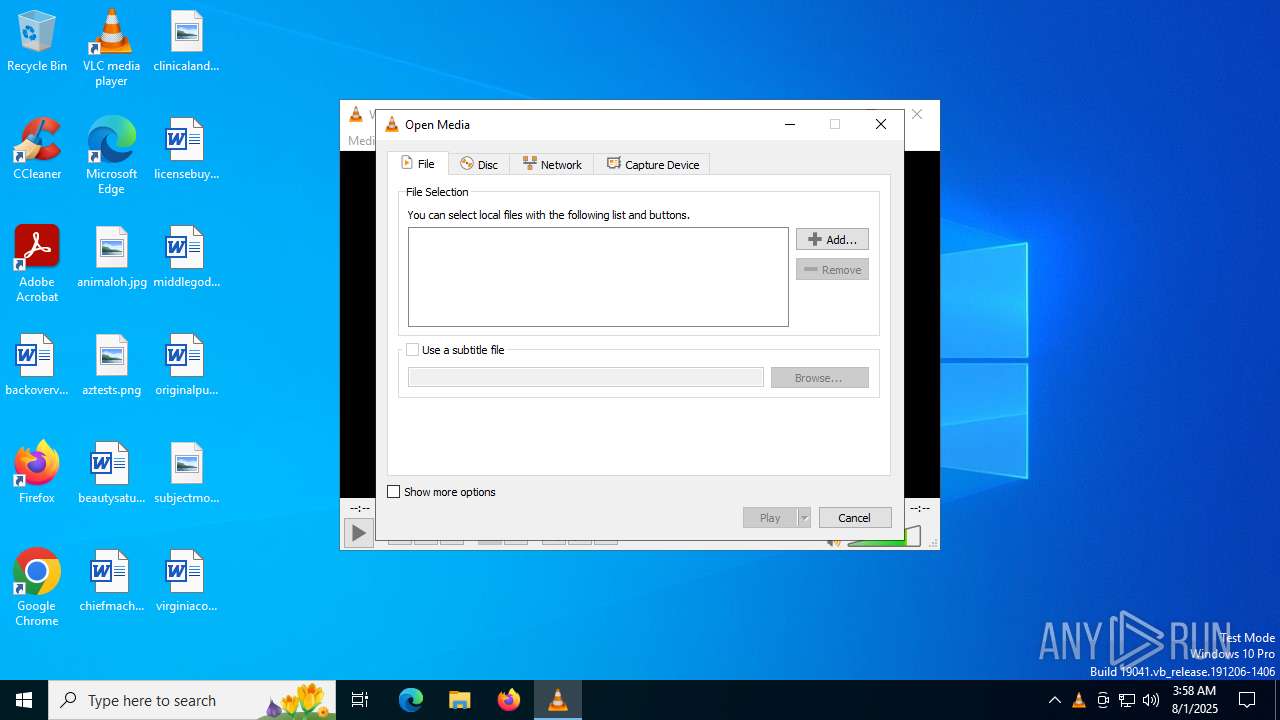Image resolution: width=1280 pixels, height=720 pixels.
Task: Open Firefox from the taskbar
Action: click(x=509, y=700)
